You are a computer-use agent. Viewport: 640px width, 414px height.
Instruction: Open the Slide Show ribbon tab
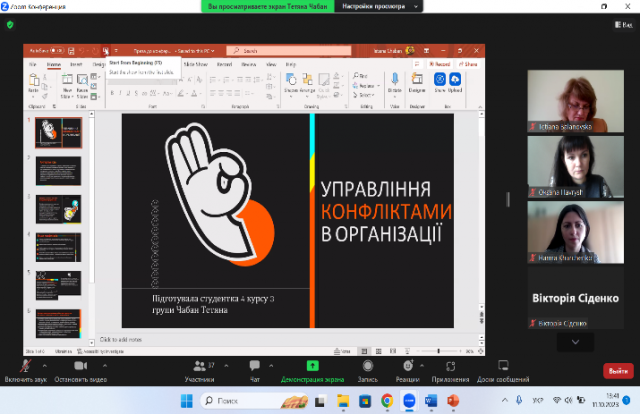(x=195, y=64)
